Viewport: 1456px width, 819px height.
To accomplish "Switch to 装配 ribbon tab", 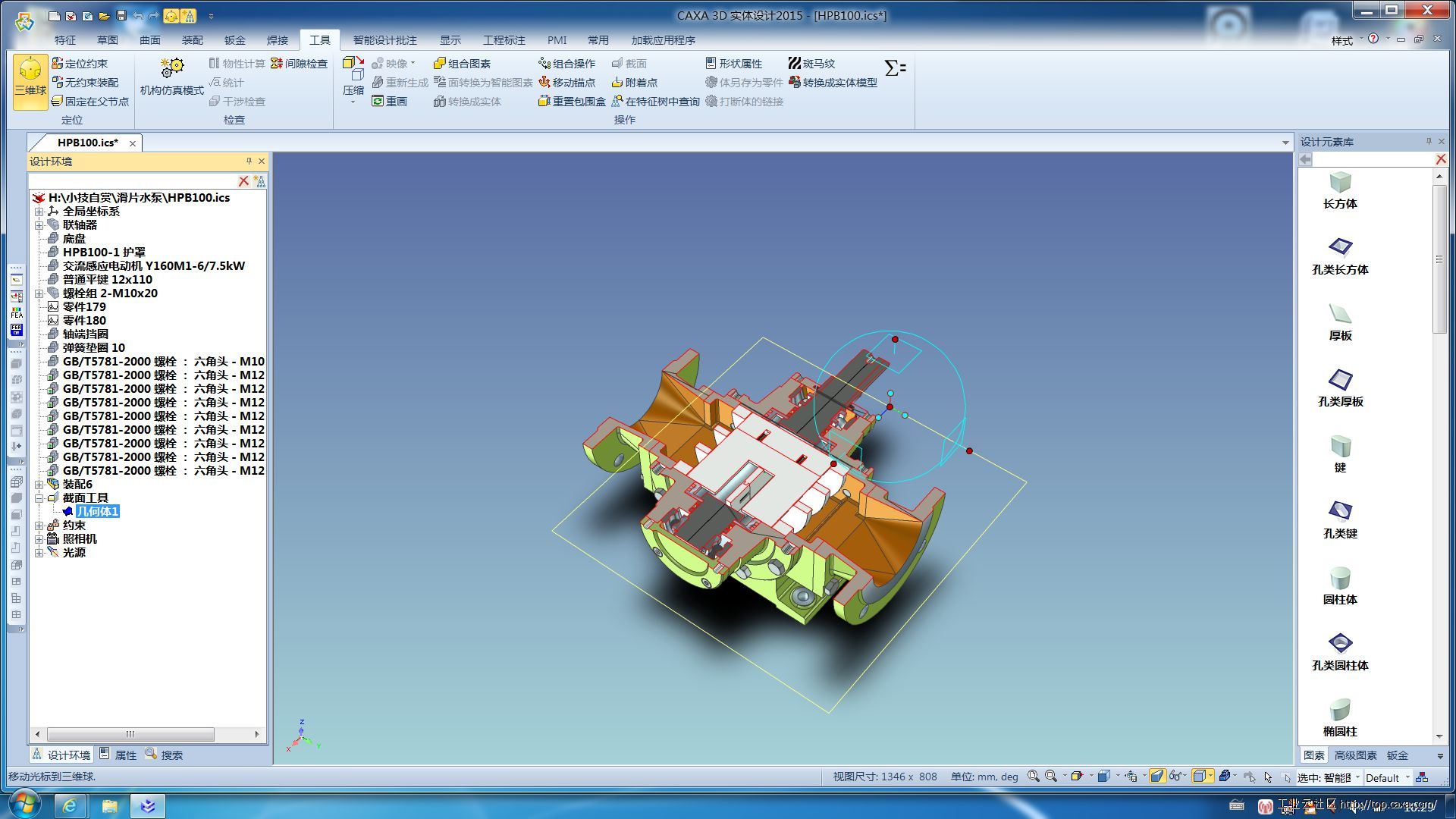I will coord(193,40).
